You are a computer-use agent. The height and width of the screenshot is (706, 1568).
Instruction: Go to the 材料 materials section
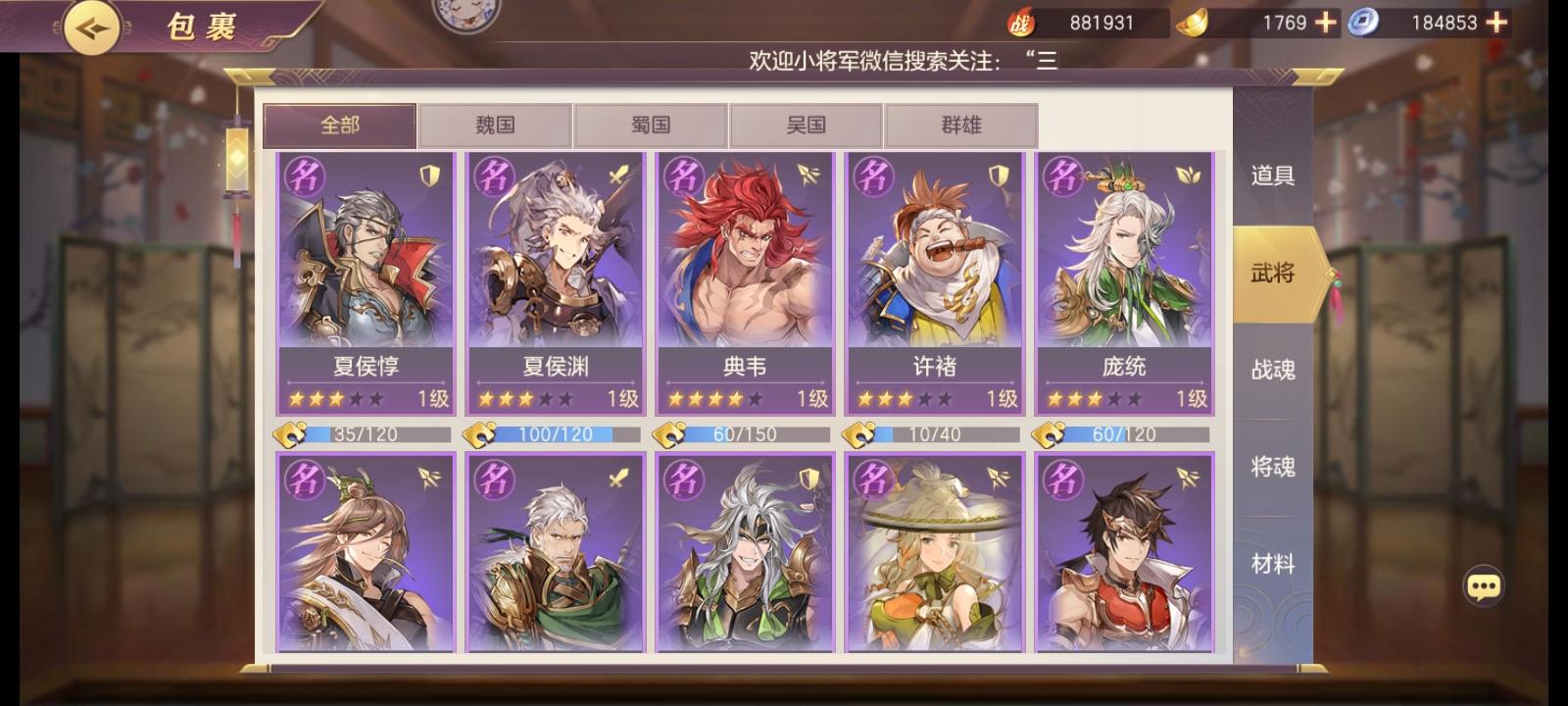coord(1273,564)
